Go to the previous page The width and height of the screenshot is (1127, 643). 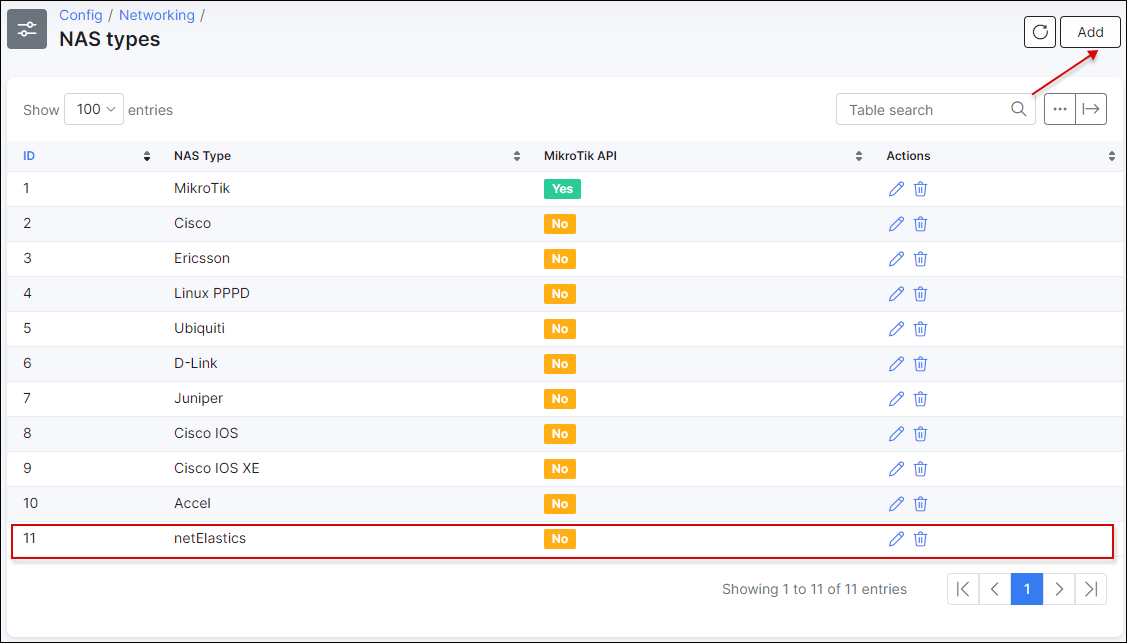[x=995, y=589]
